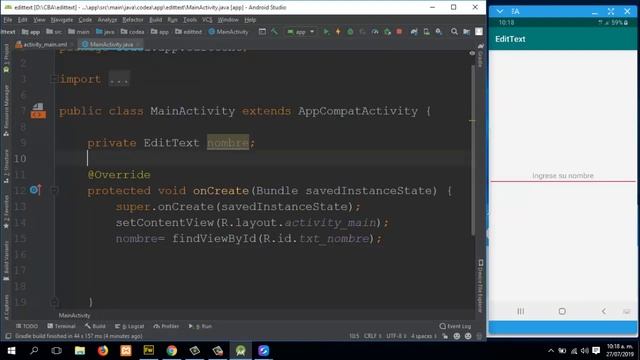Click the MainActivity breadcrumb in navigation bar
Screen dimensions: 640x360
tap(228, 32)
